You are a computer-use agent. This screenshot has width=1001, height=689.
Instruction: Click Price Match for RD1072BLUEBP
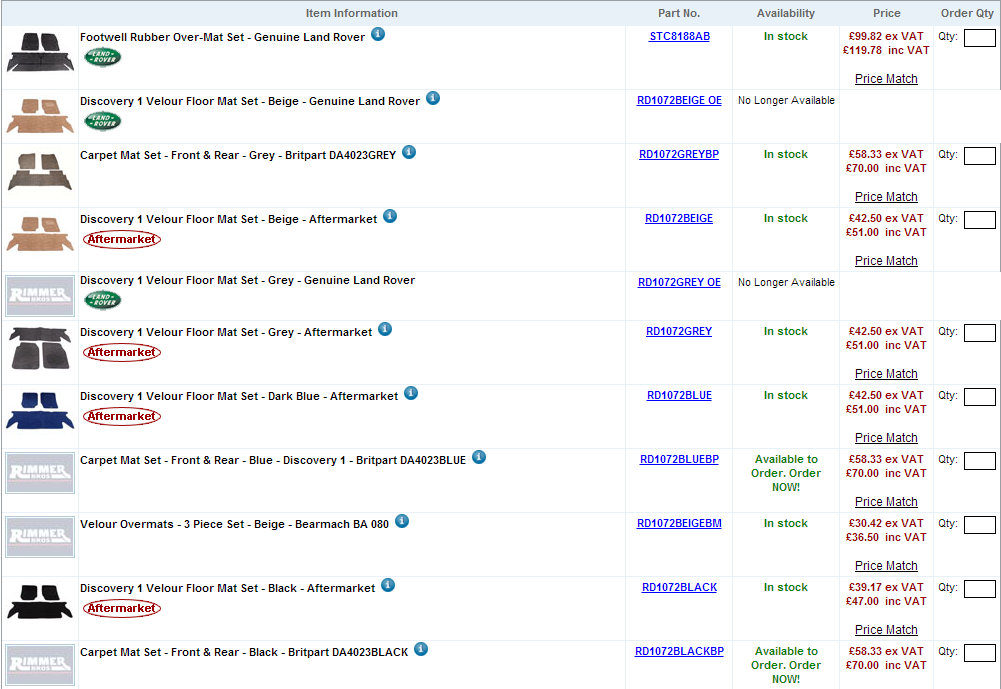tap(886, 502)
